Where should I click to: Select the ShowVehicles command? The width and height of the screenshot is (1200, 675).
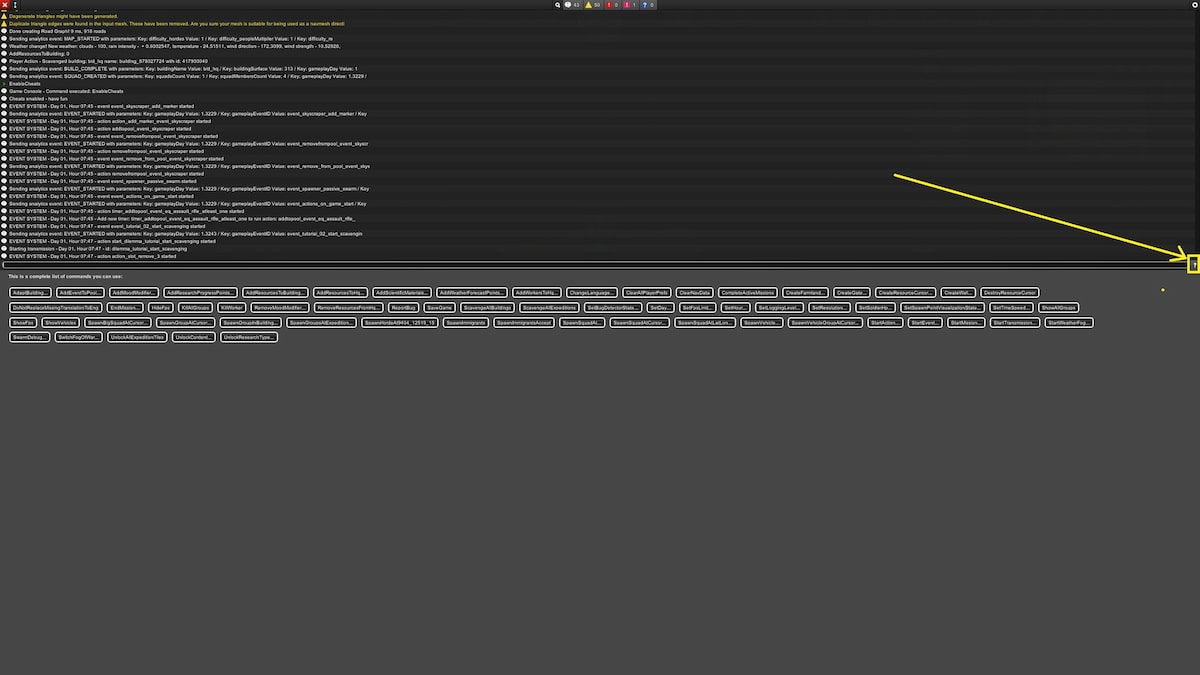pyautogui.click(x=61, y=323)
